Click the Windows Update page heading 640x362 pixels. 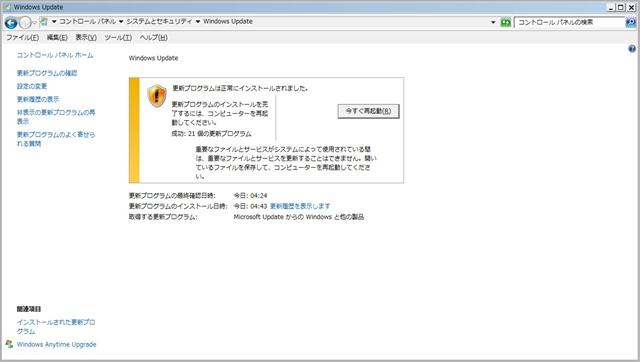click(x=153, y=58)
